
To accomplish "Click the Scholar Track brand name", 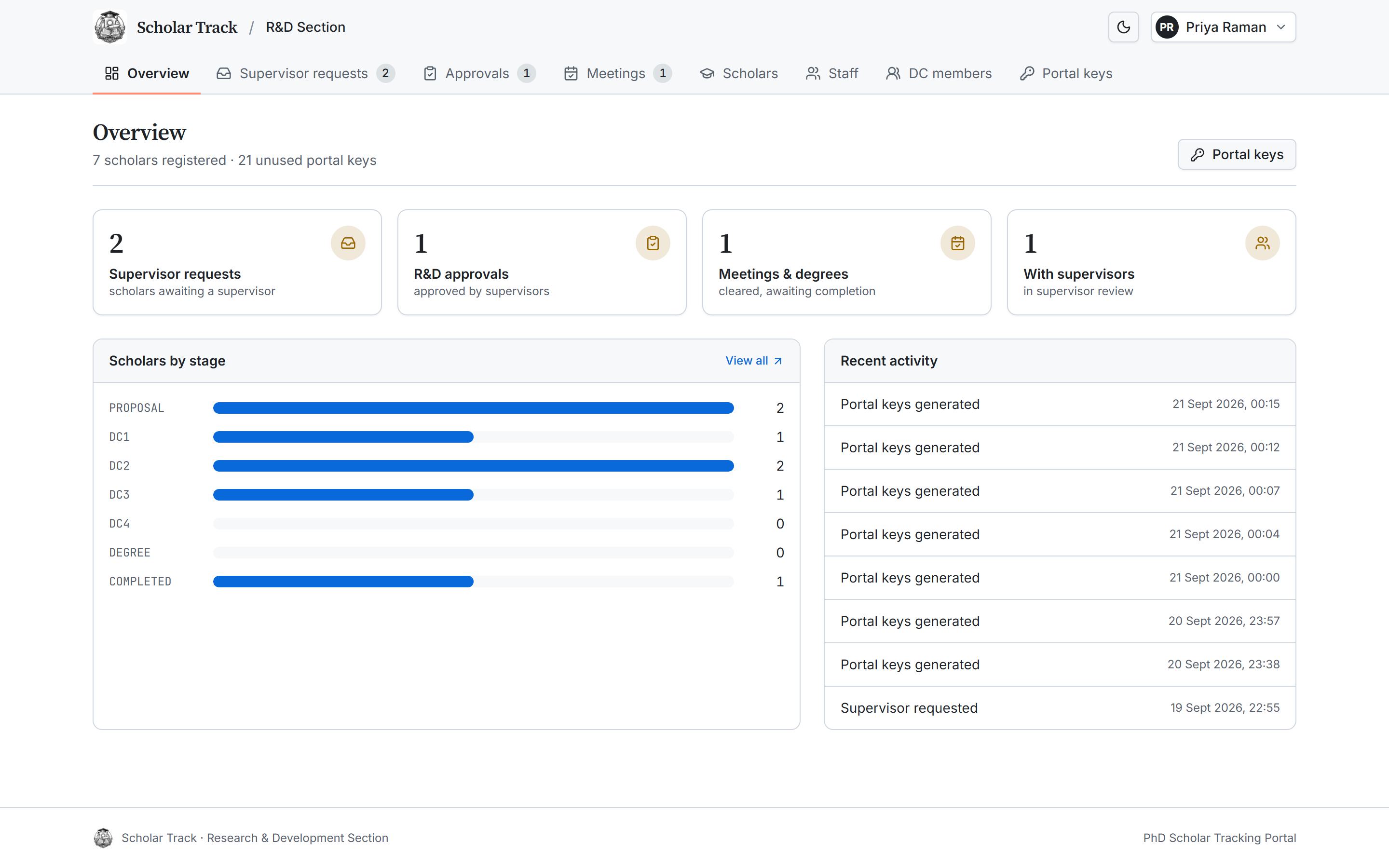I will pos(187,27).
